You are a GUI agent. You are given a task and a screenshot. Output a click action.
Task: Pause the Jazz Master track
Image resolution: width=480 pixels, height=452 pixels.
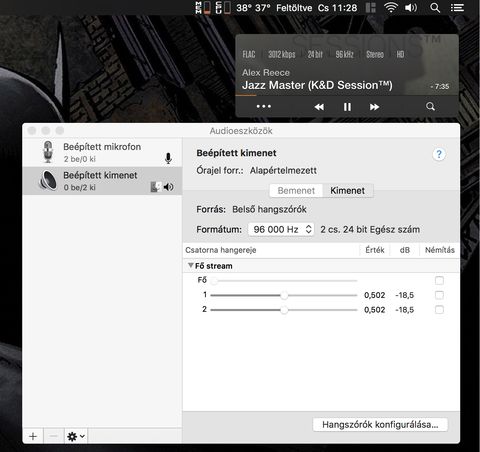tap(347, 107)
